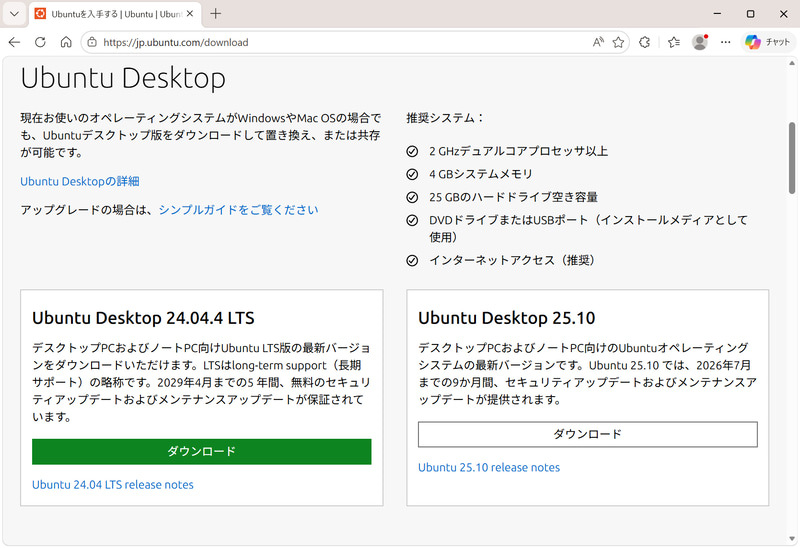Click checkmark icon beside 4 GB memory

(412, 175)
